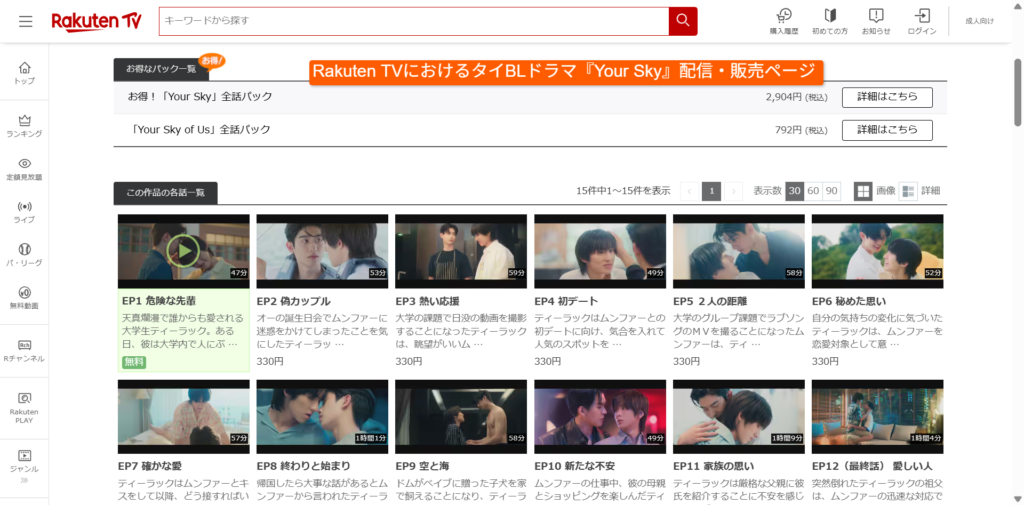Image resolution: width=1024 pixels, height=505 pixels.
Task: Click EP10 新たな不安 title link
Action: (x=575, y=466)
